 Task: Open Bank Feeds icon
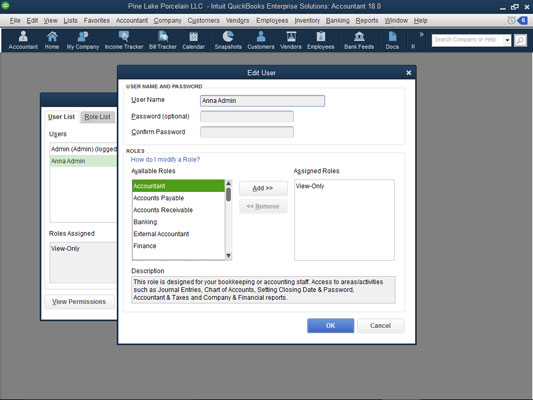(359, 40)
